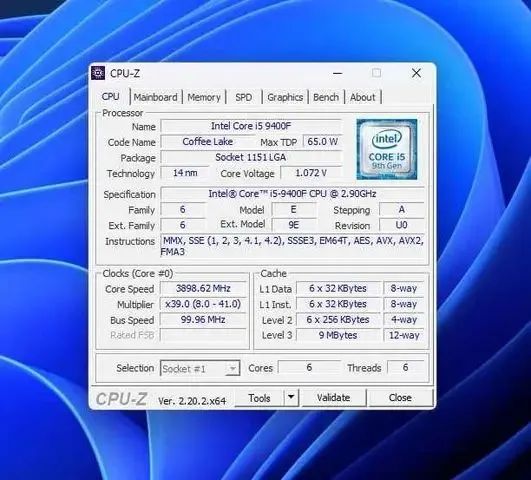Click the 'Clocks (Core #0)' group label
Screen dimensions: 531x480
[x=138, y=273]
